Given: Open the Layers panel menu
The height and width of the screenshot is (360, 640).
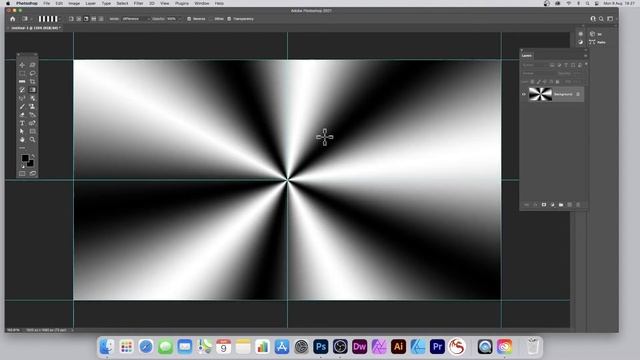Looking at the screenshot, I should coord(585,56).
